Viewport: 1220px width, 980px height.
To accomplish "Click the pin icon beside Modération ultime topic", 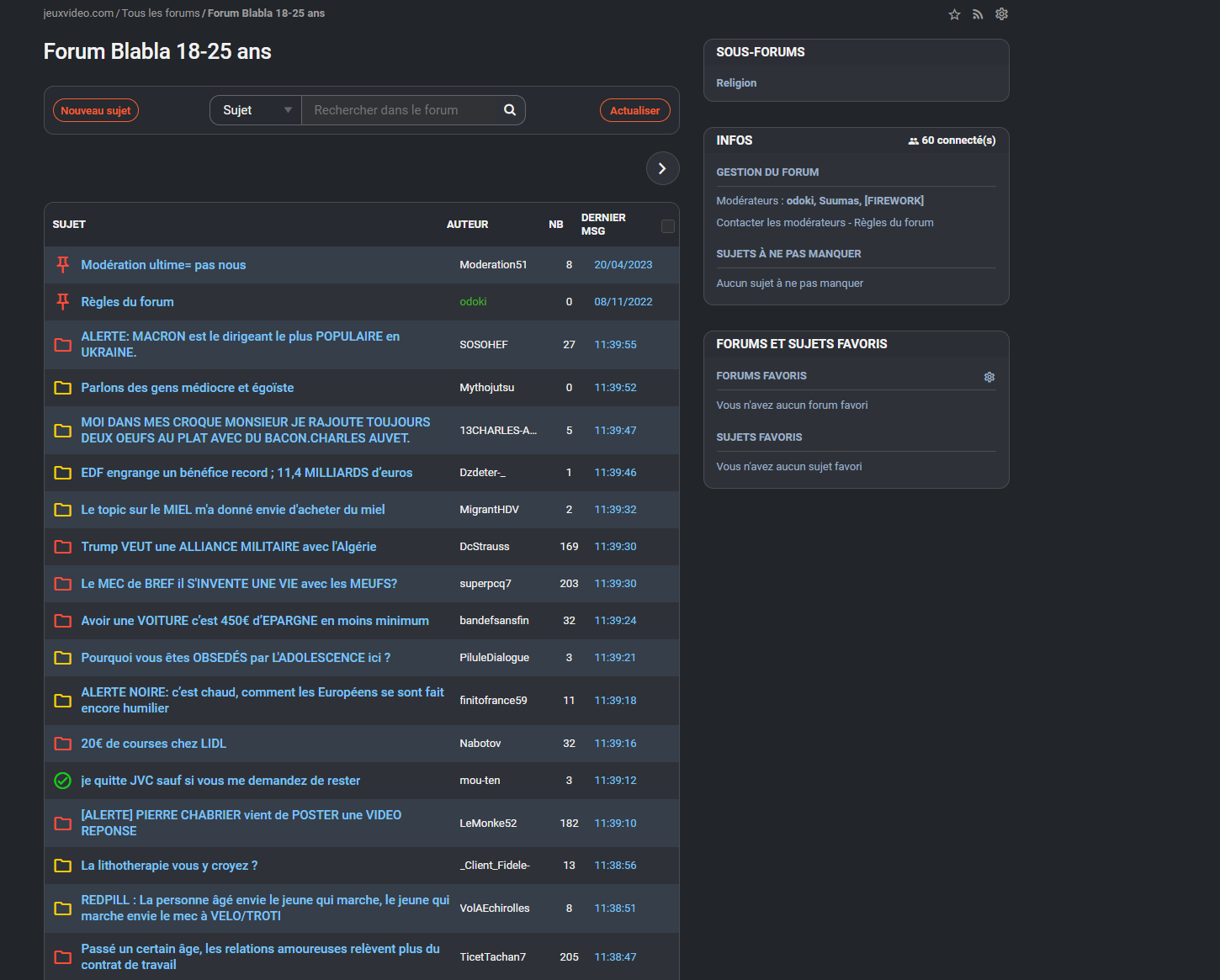I will point(62,265).
